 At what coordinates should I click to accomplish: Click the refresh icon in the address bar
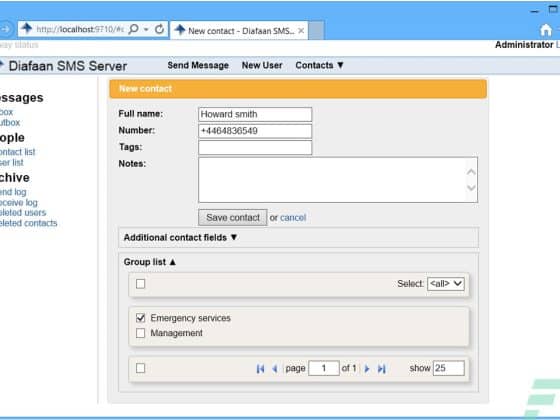click(x=159, y=29)
